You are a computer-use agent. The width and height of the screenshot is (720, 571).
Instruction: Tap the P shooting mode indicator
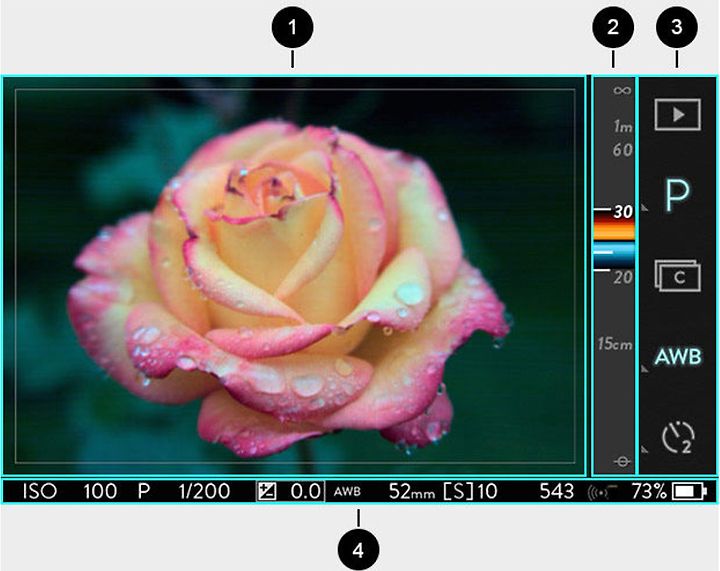pos(678,196)
